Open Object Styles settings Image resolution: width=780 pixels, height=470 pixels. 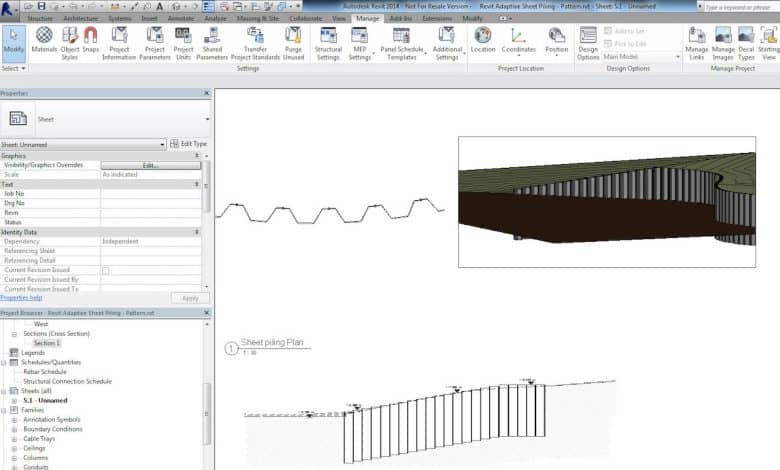(x=70, y=43)
